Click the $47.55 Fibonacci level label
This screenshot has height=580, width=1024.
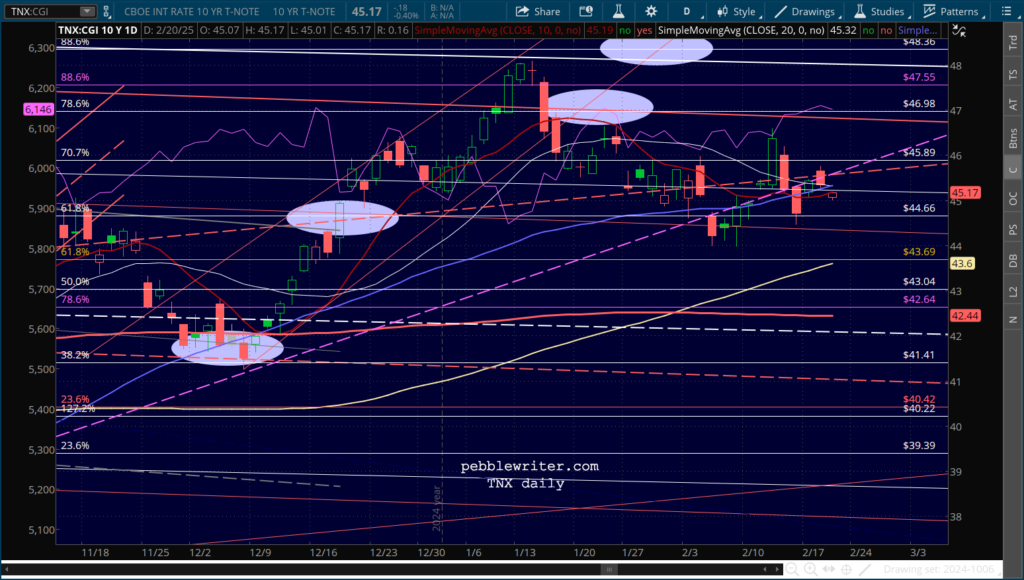919,77
